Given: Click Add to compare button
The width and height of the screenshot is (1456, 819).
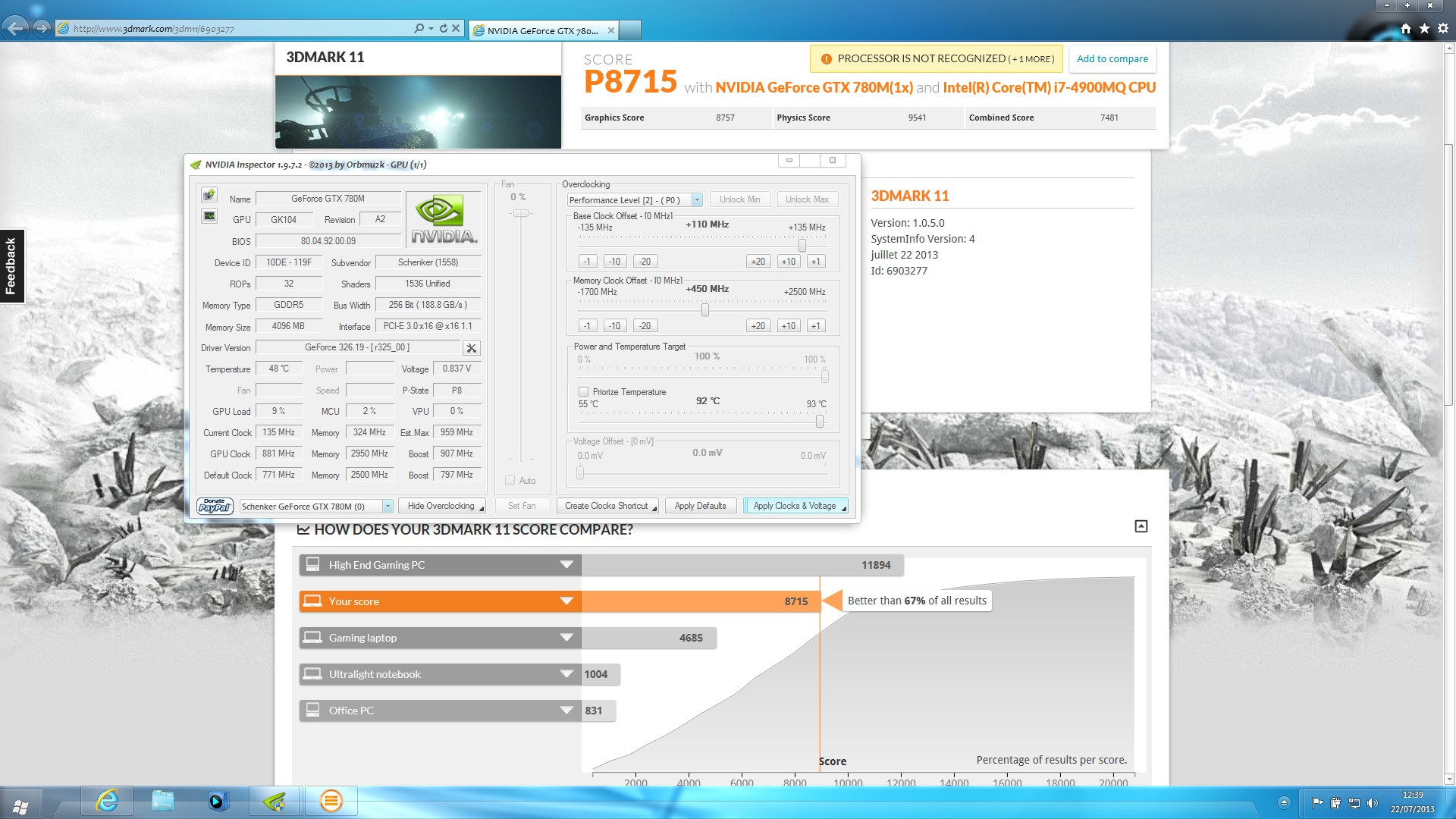Looking at the screenshot, I should click(x=1112, y=59).
